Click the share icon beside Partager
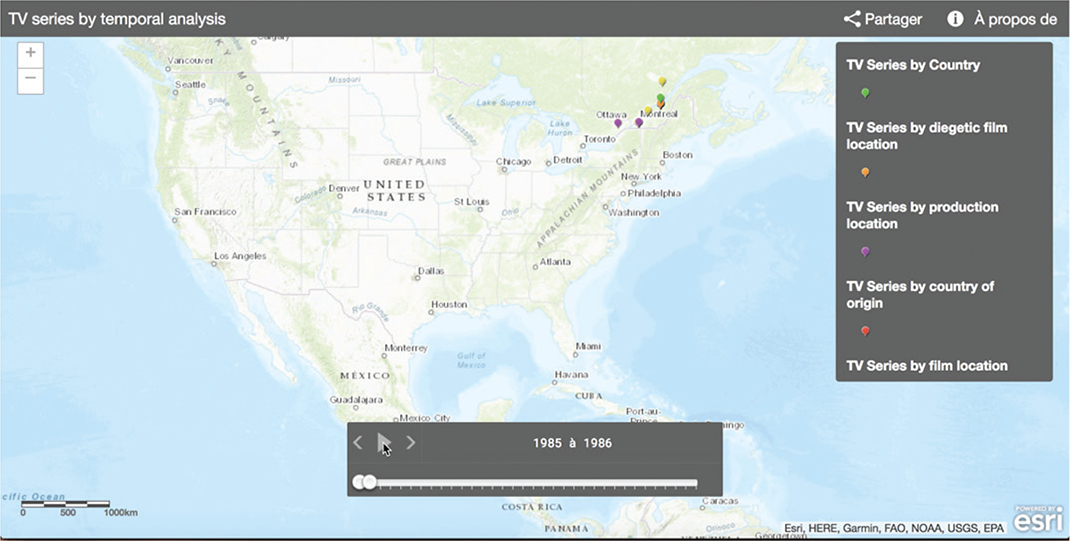Image resolution: width=1070 pixels, height=541 pixels. [852, 19]
